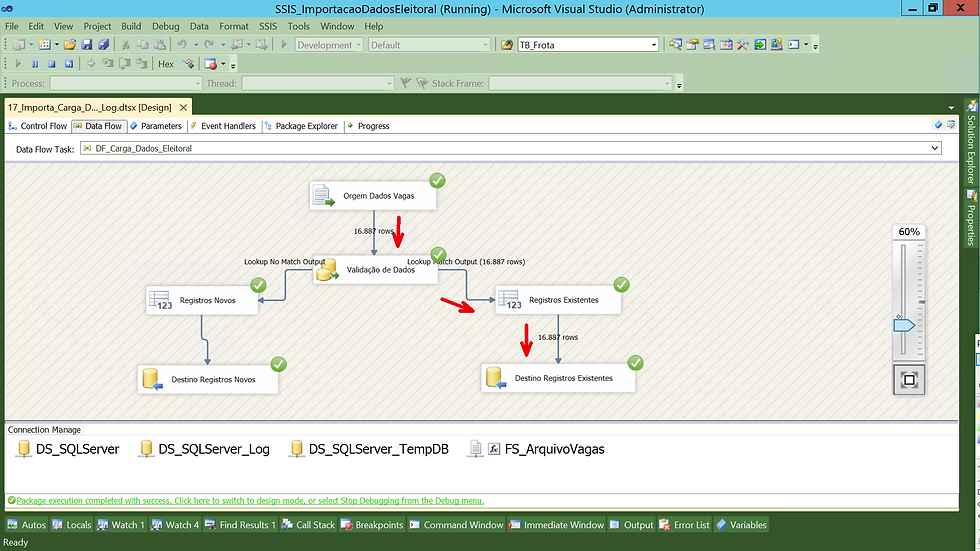
Task: Select the Destino Registros Existentes destination
Action: [558, 378]
